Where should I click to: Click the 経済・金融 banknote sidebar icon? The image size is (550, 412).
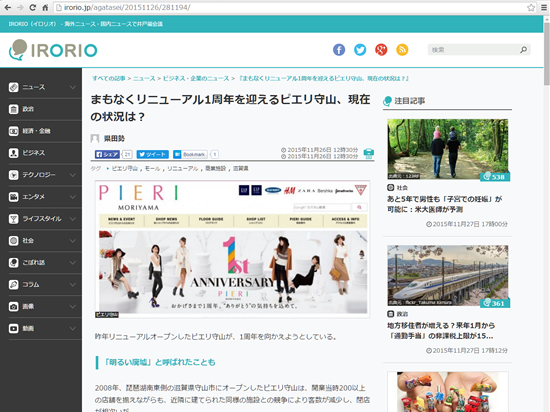coord(14,131)
